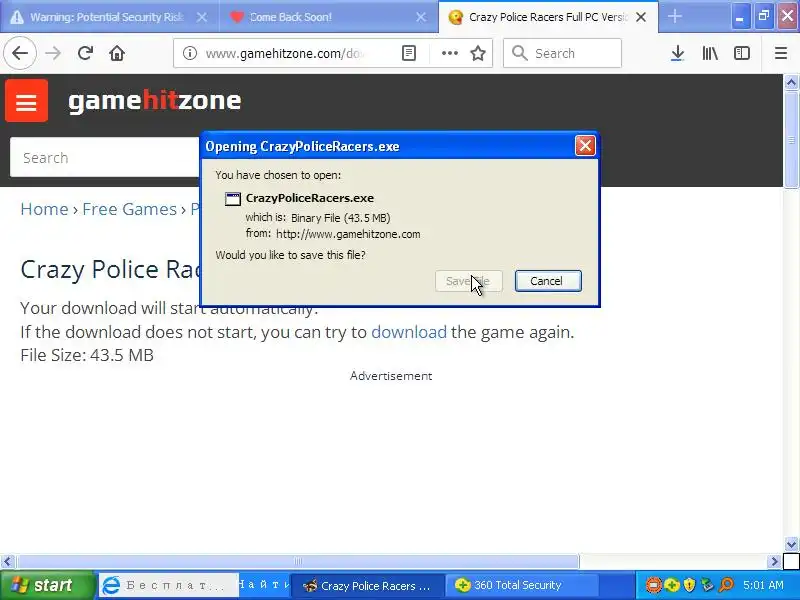Click the Firefox Search box
This screenshot has width=800, height=600.
[x=562, y=53]
